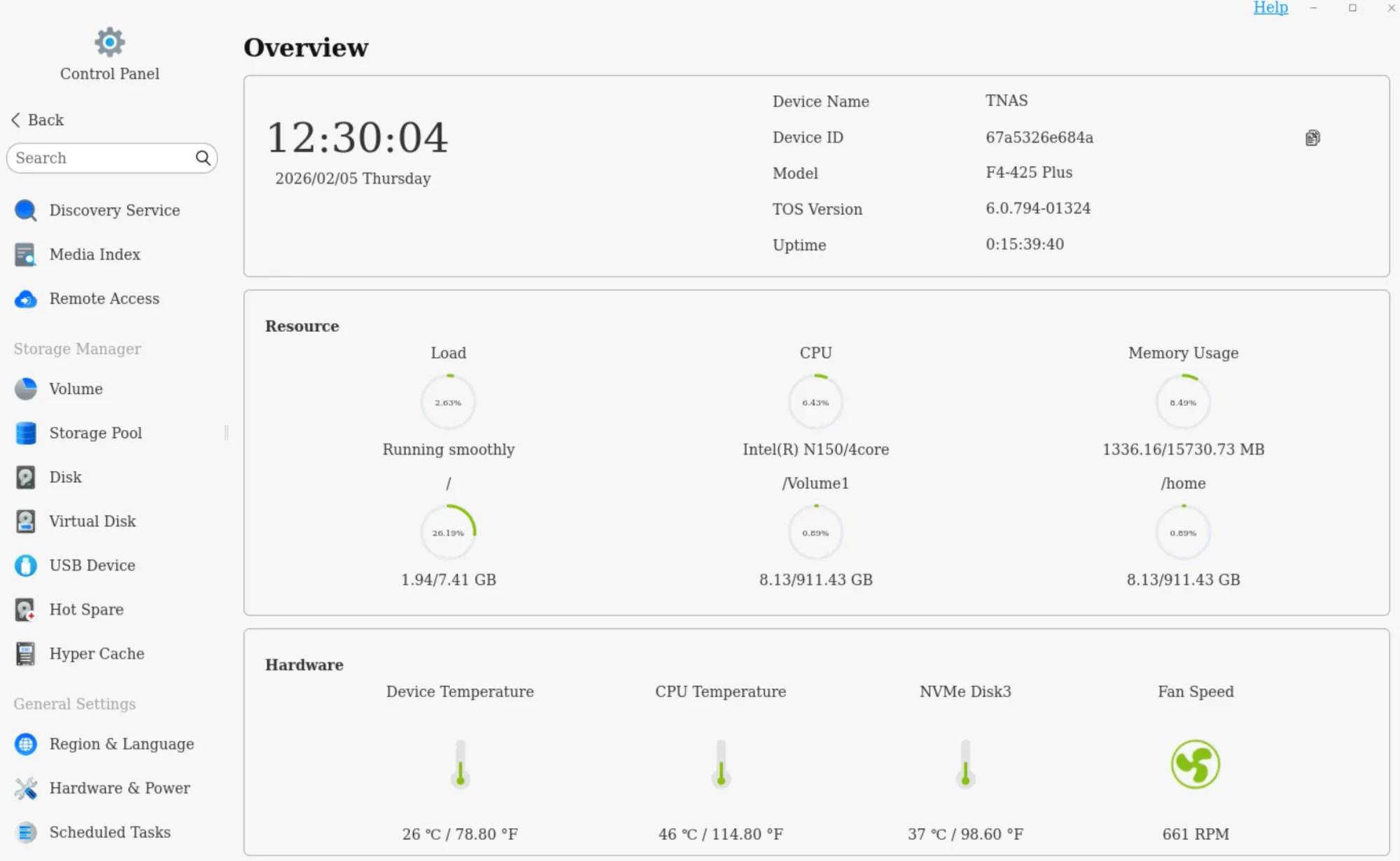This screenshot has height=861, width=1400.
Task: Open Hardware & Power settings
Action: click(120, 787)
